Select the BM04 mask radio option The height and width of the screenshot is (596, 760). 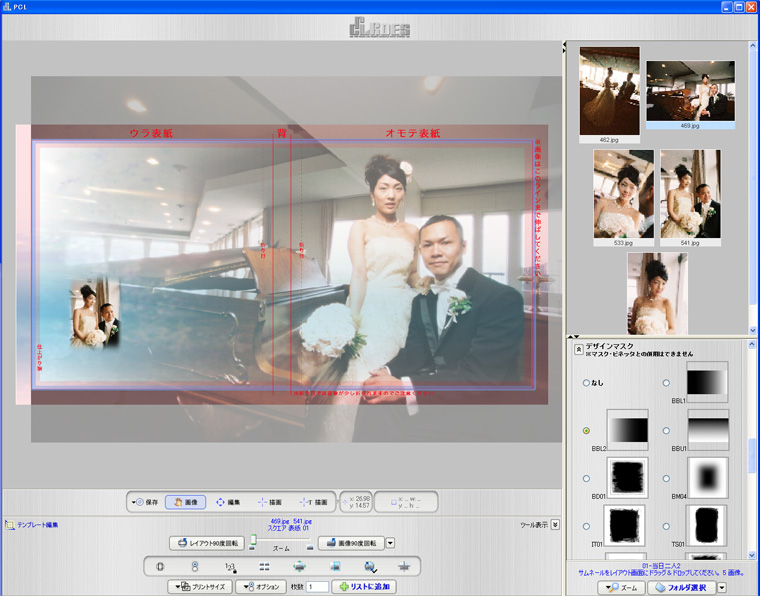[x=667, y=478]
